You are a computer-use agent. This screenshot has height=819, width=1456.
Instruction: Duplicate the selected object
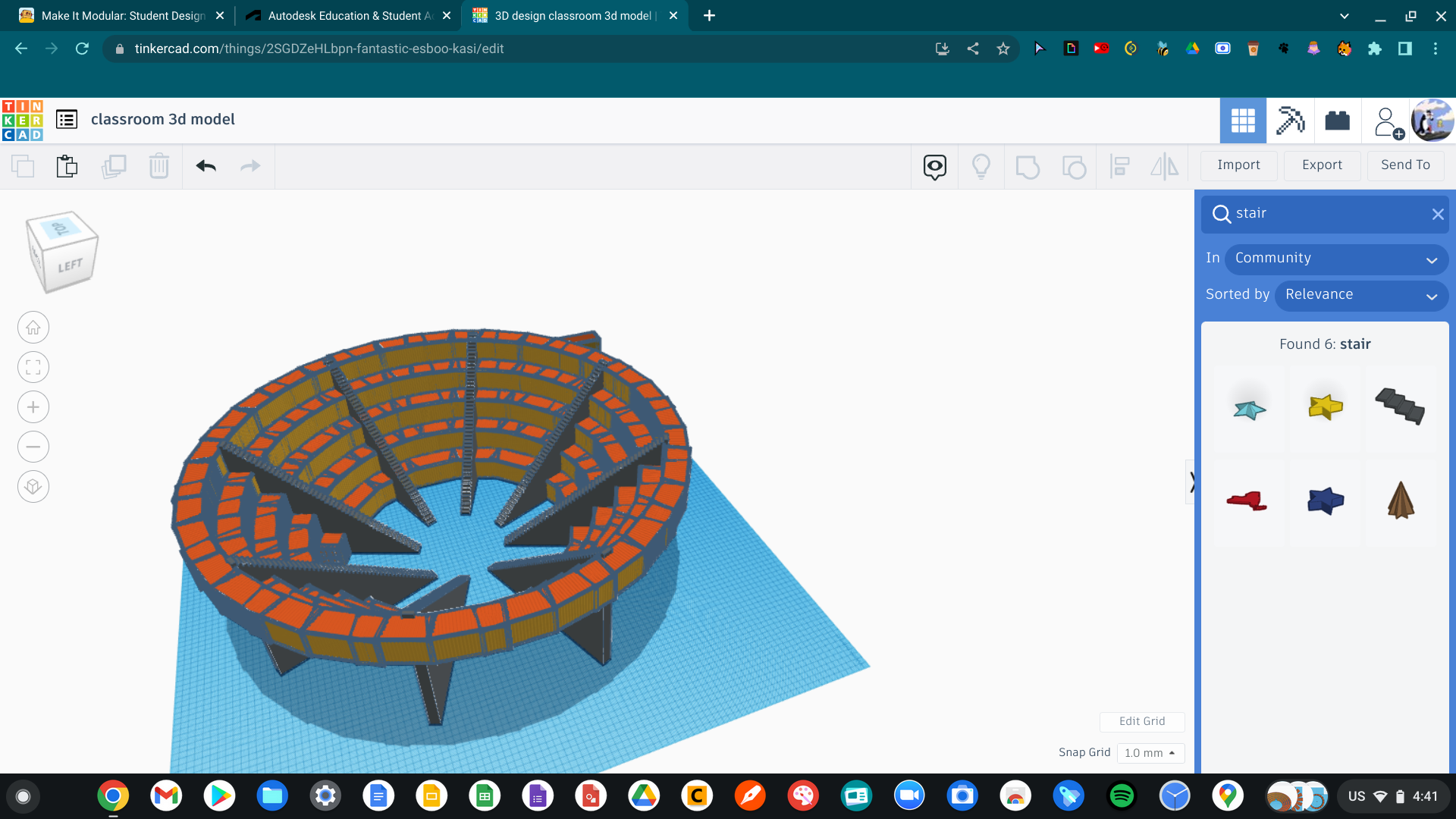115,166
